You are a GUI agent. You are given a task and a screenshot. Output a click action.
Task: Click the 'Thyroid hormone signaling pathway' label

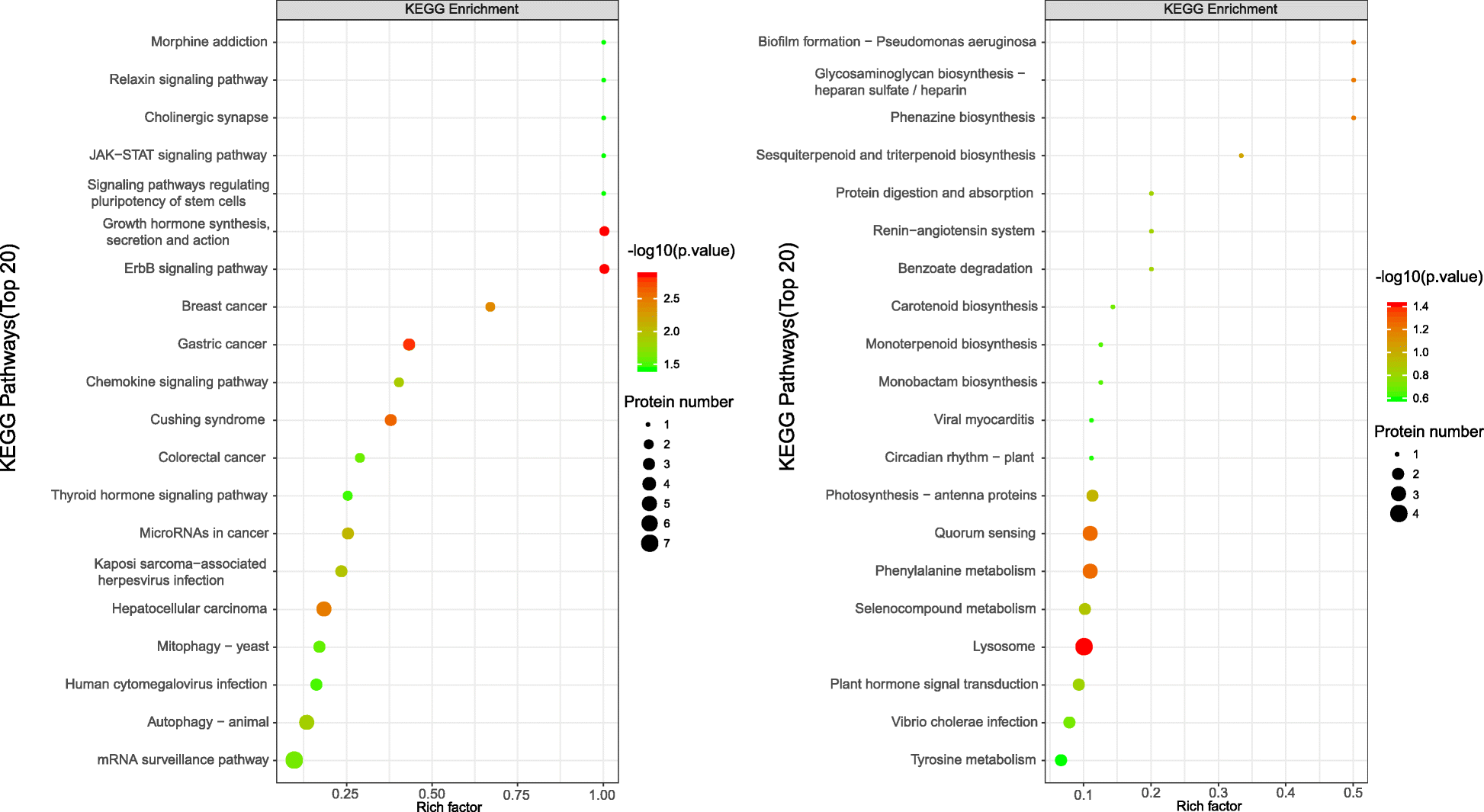[159, 496]
